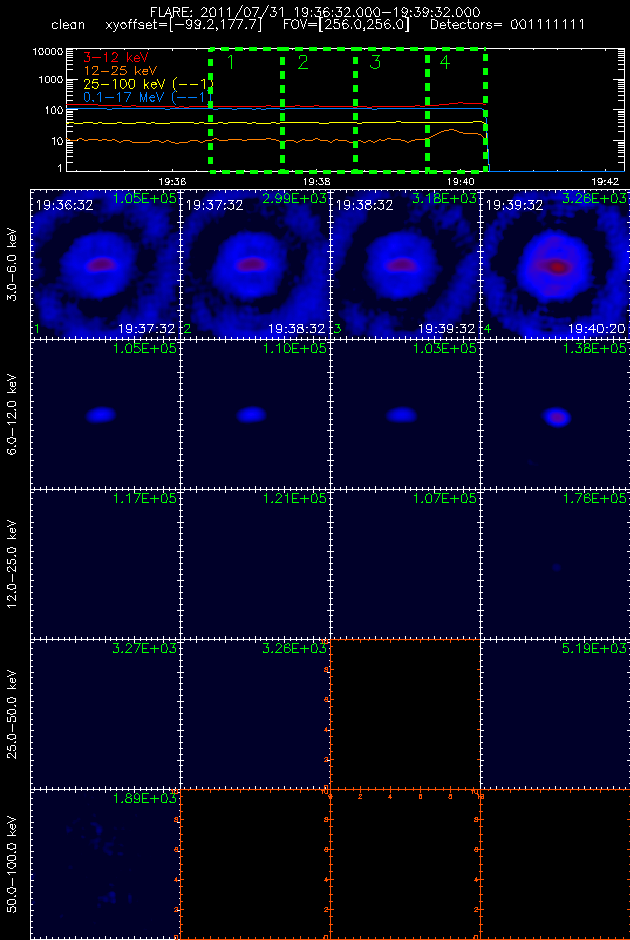Click the 1.10E+05 peak value
The height and width of the screenshot is (940, 630).
coord(295,348)
